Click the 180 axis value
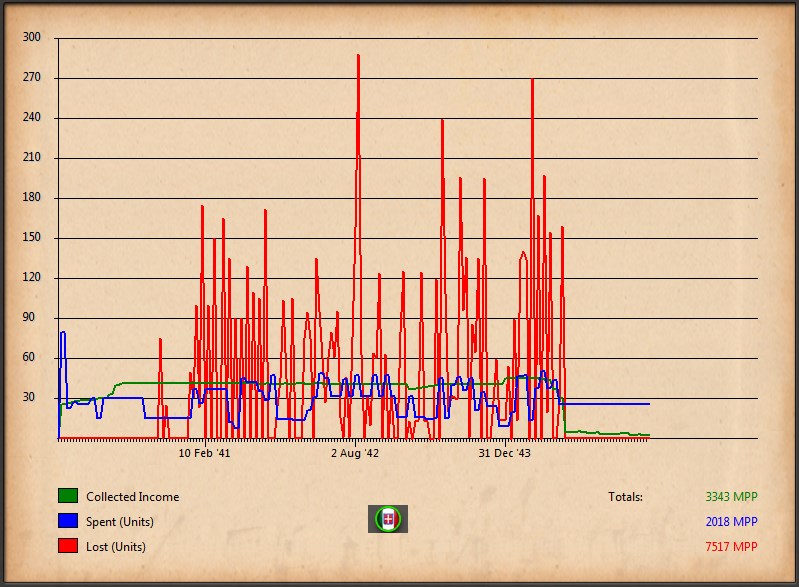The width and height of the screenshot is (799, 587). click(x=32, y=197)
